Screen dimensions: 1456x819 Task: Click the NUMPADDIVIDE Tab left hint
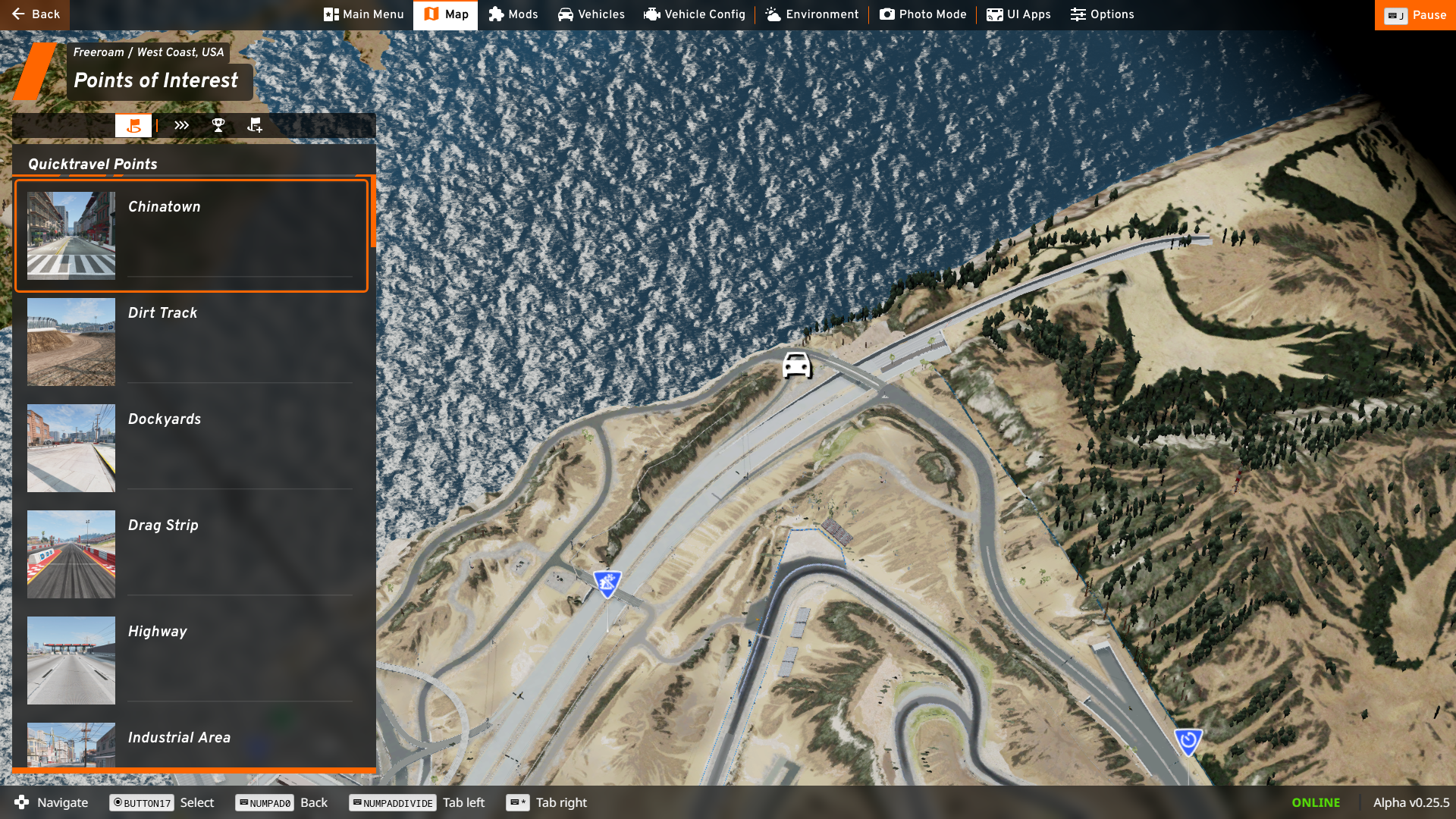pos(417,802)
